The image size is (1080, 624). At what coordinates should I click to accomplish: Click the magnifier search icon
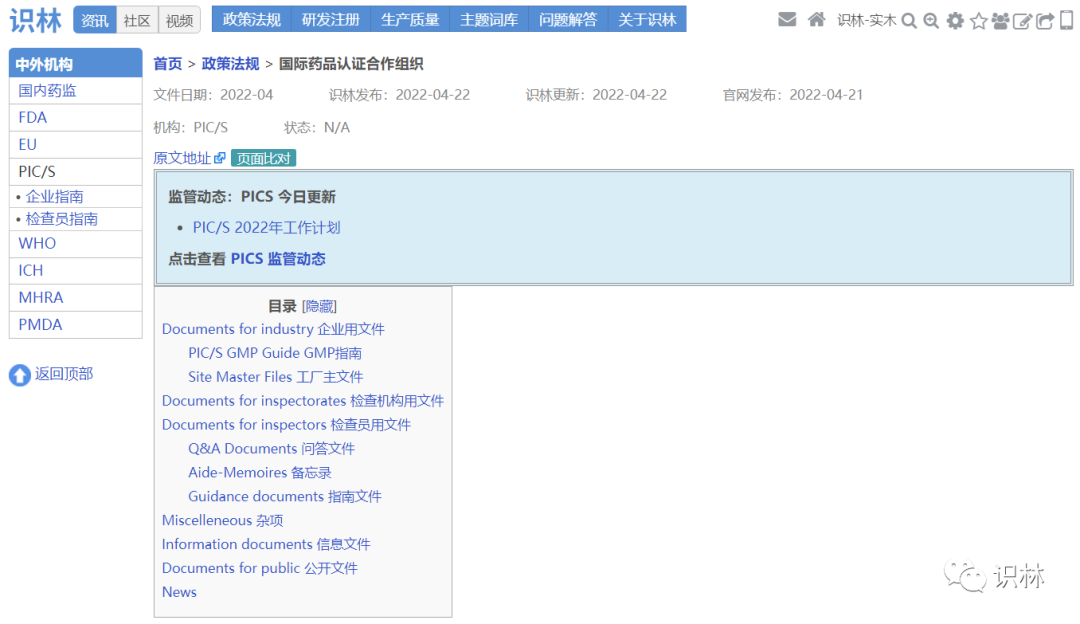pyautogui.click(x=909, y=21)
